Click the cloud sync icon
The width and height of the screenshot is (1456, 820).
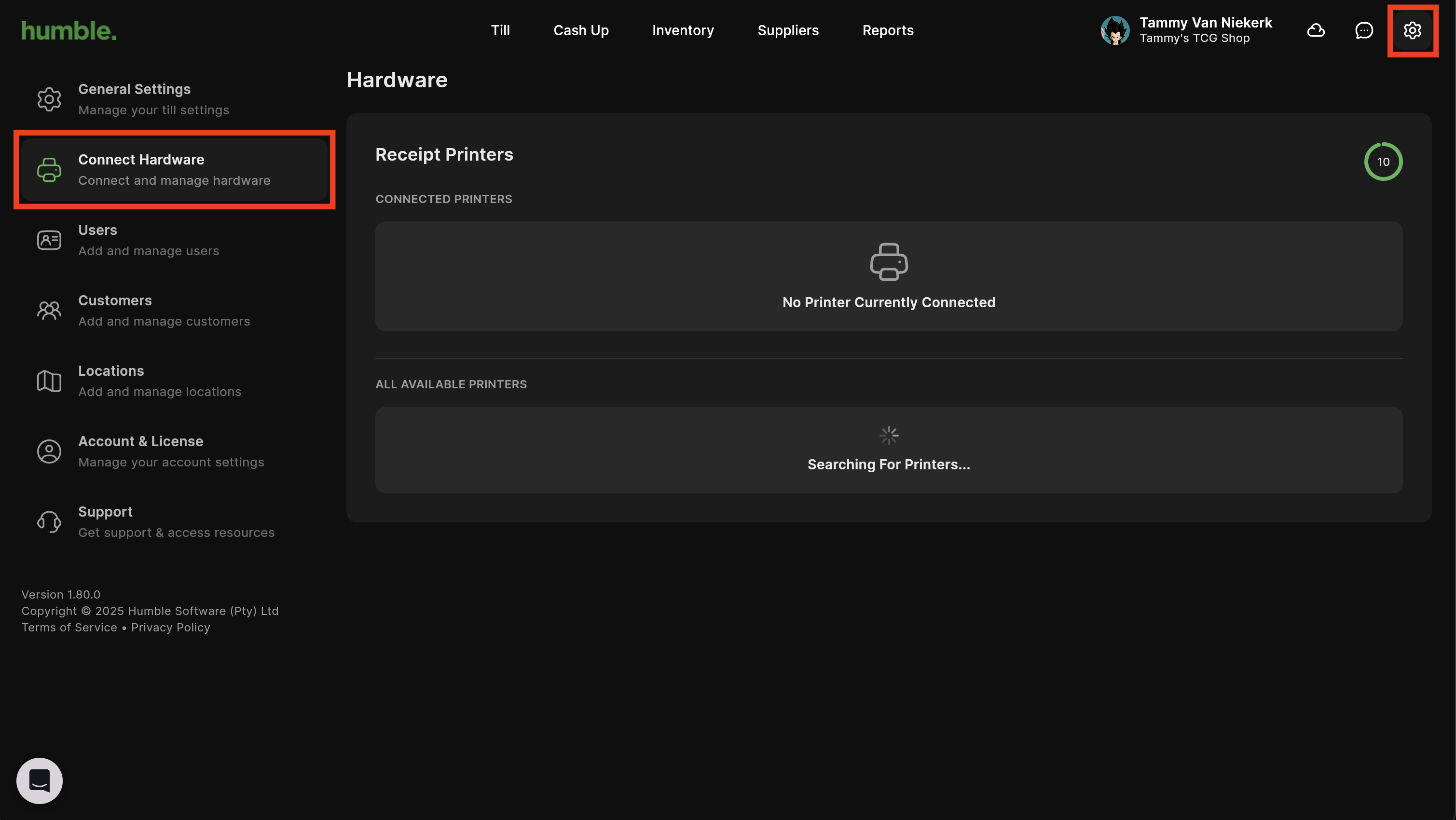pyautogui.click(x=1316, y=30)
